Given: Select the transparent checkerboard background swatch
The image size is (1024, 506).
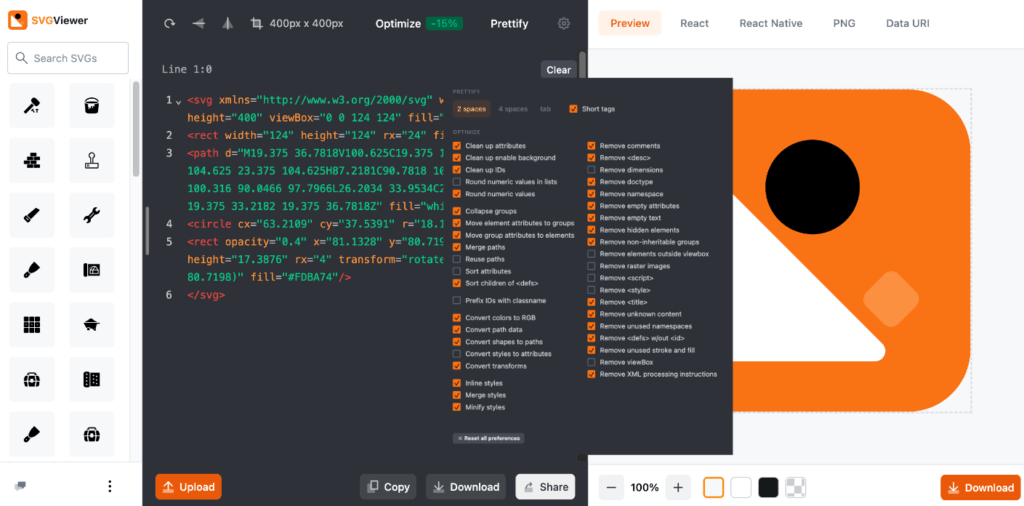Looking at the screenshot, I should (795, 487).
